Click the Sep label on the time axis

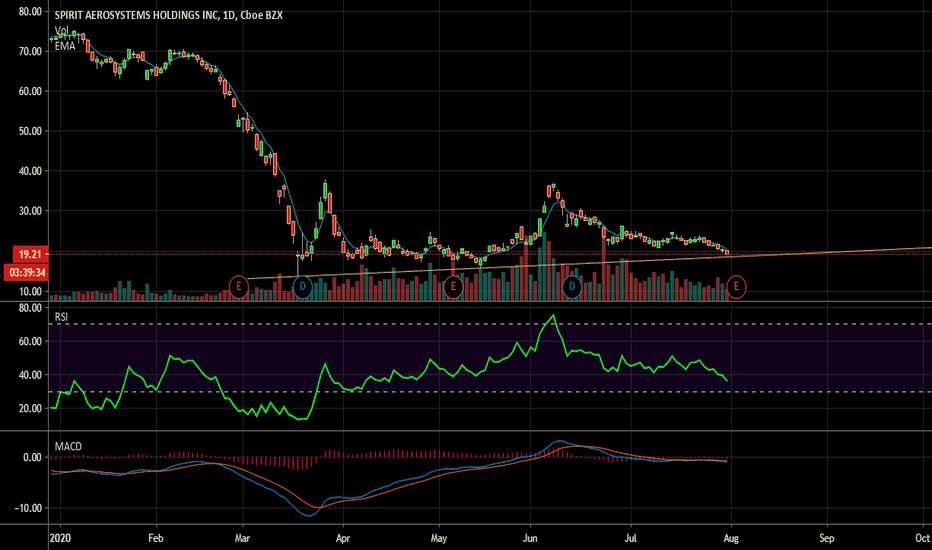(x=827, y=538)
